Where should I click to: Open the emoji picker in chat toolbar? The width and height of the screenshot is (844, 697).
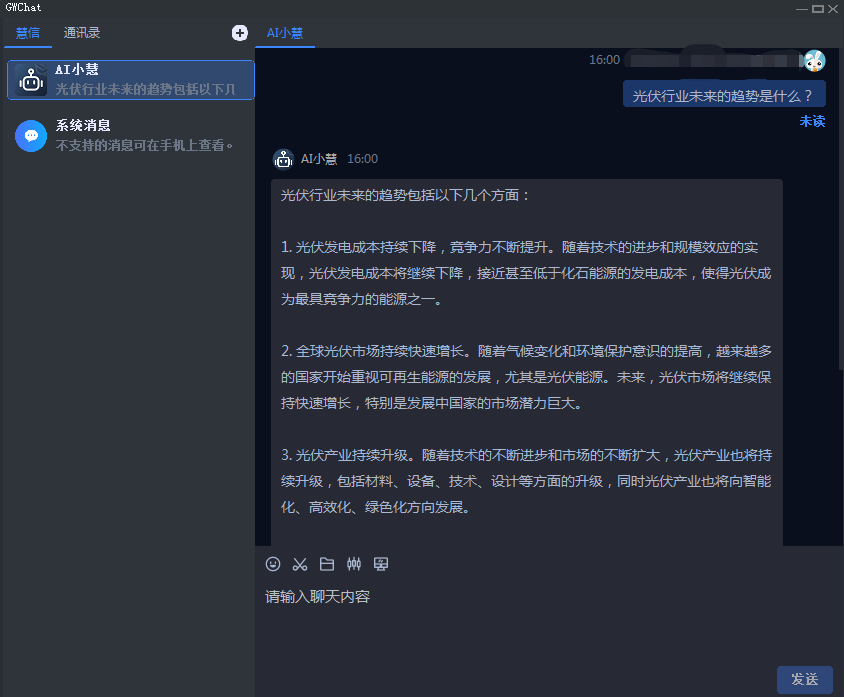[x=273, y=564]
